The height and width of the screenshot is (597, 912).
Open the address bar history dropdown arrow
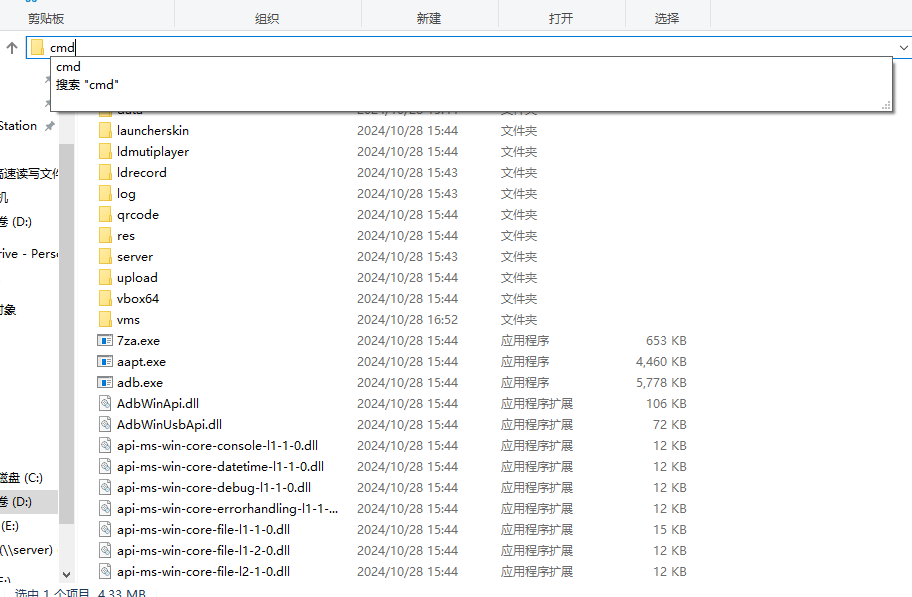[x=903, y=47]
